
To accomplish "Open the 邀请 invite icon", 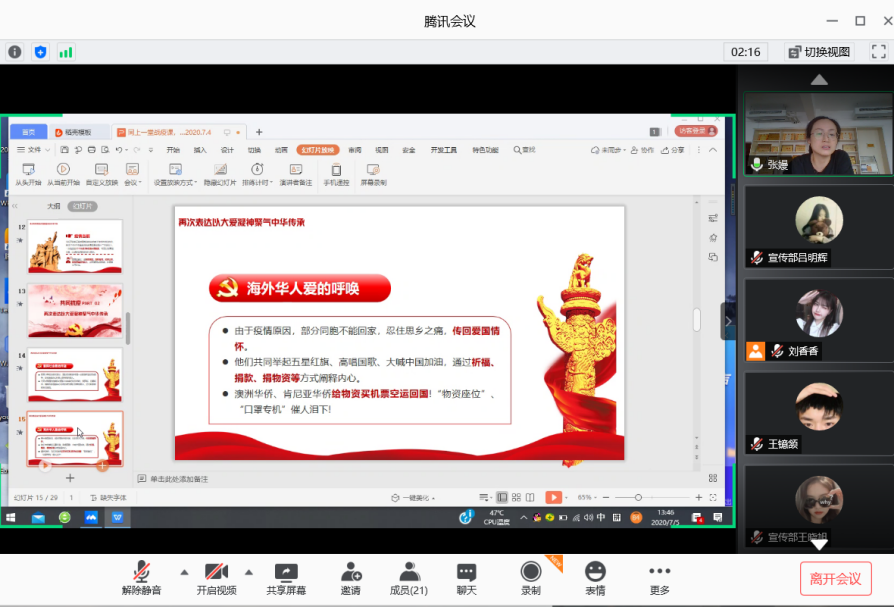I will pos(351,578).
